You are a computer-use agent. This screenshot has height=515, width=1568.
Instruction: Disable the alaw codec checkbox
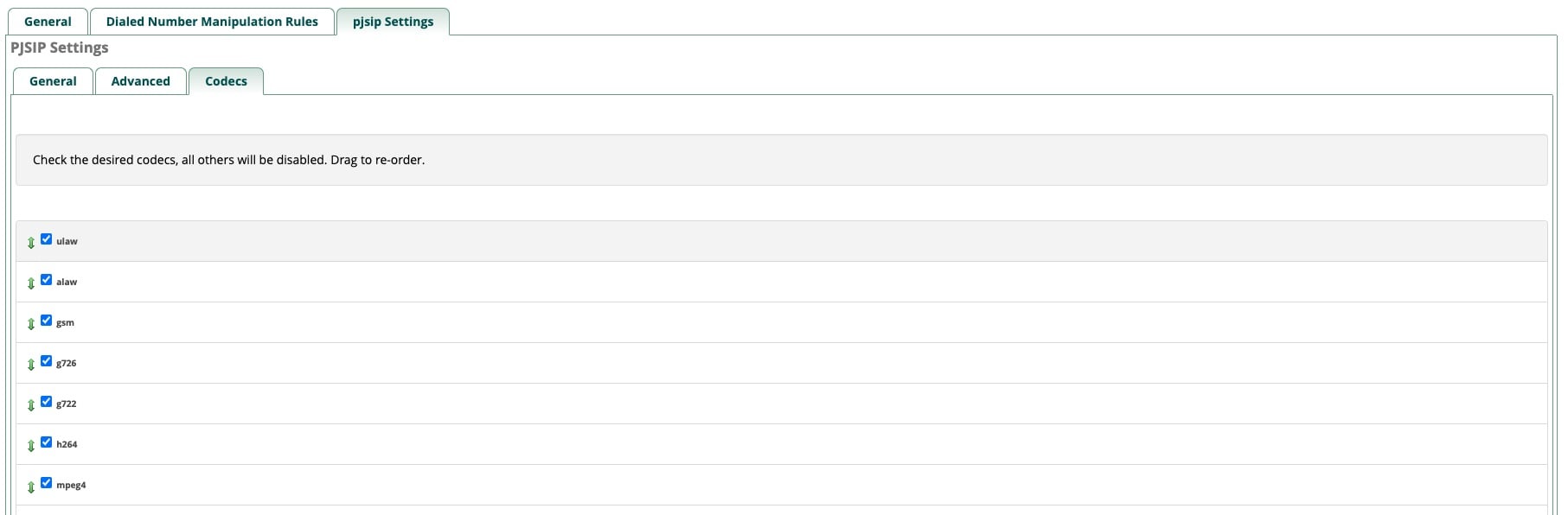pyautogui.click(x=47, y=280)
